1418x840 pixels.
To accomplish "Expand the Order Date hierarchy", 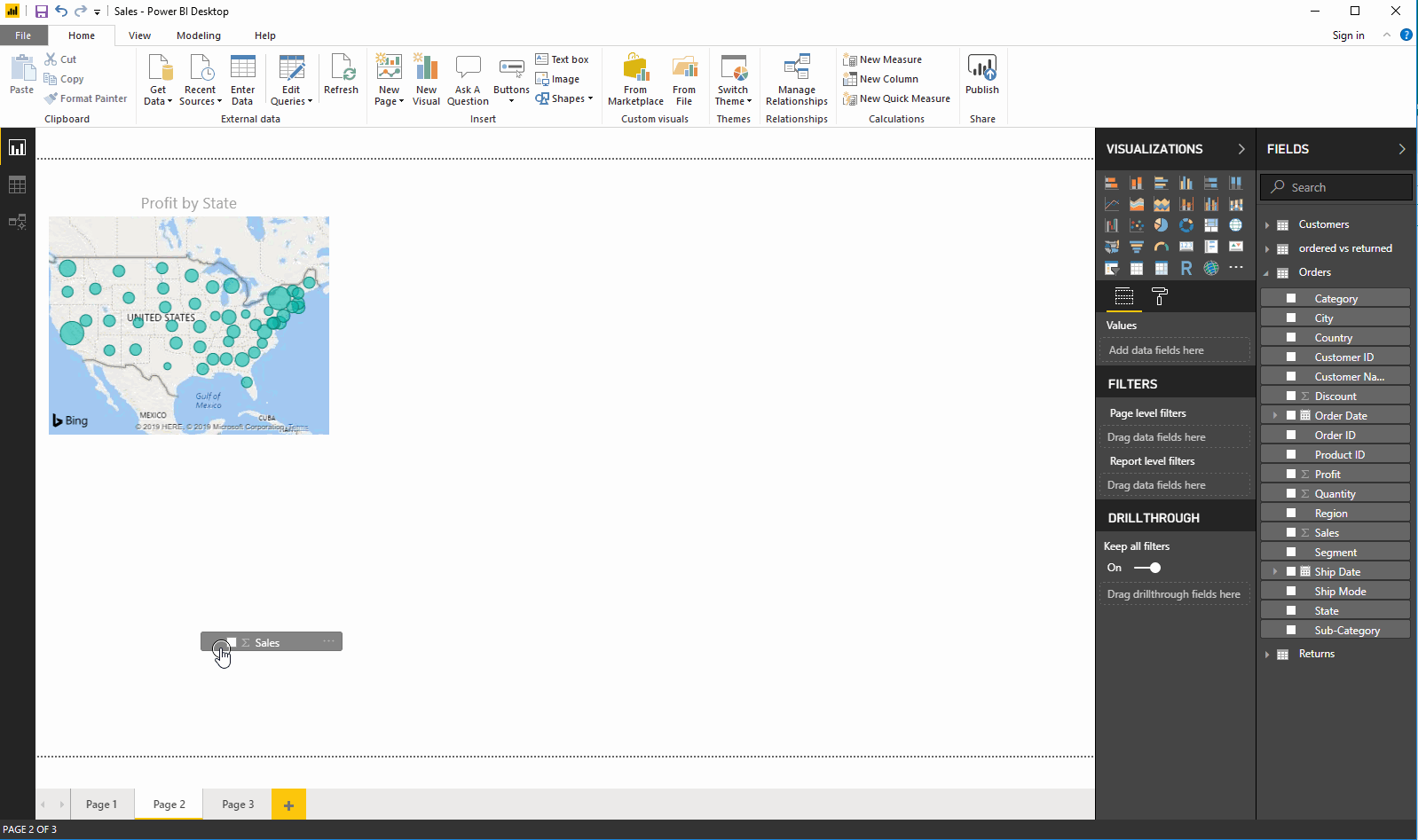I will [x=1275, y=415].
